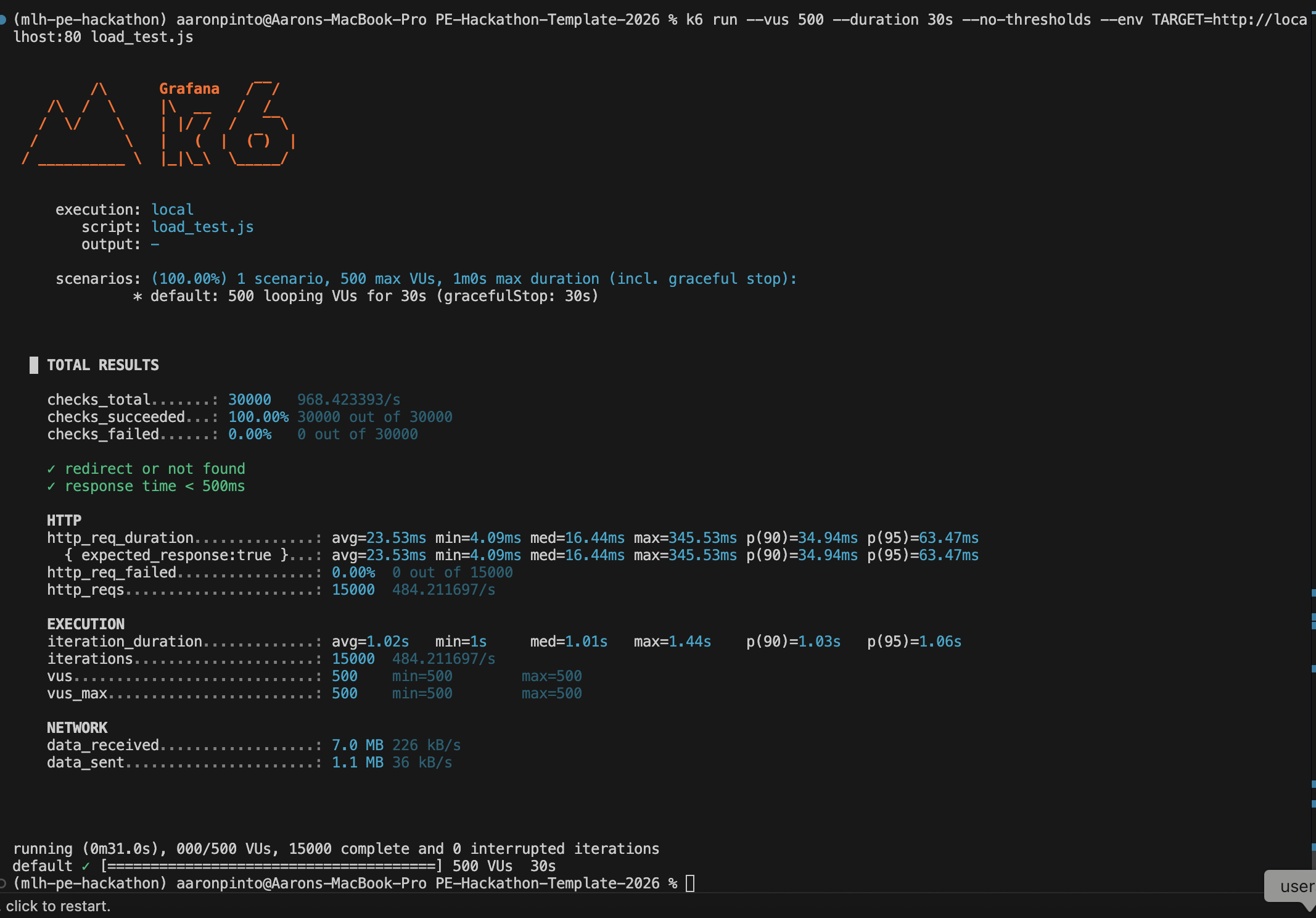Click the EXECUTION section heading

[x=86, y=624]
